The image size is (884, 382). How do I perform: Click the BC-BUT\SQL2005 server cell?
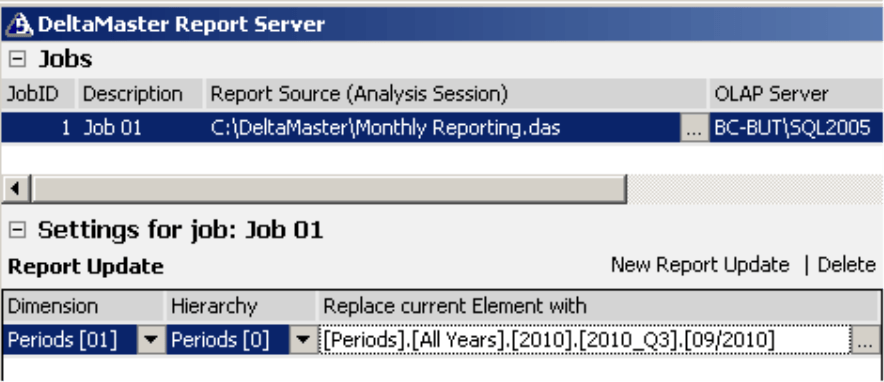coord(796,128)
